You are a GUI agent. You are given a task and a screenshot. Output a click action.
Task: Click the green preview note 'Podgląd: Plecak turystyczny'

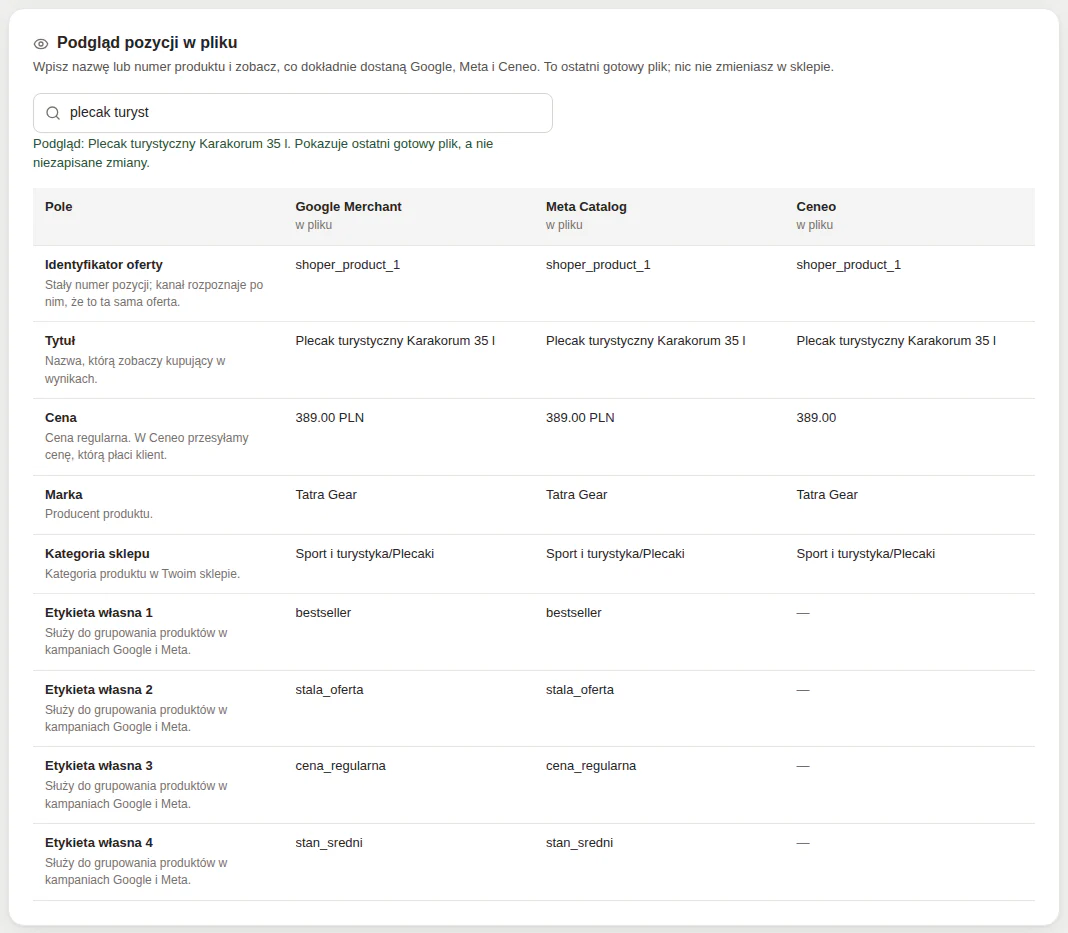pyautogui.click(x=263, y=153)
